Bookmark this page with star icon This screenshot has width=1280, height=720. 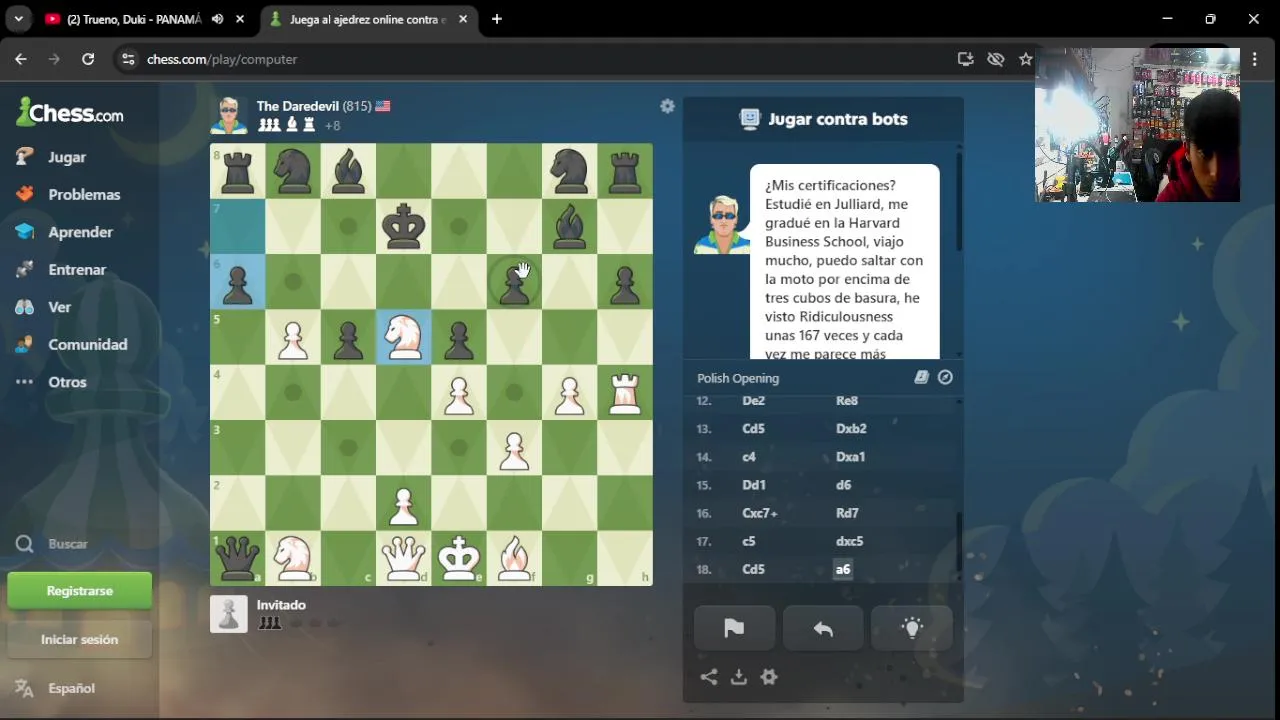click(x=1025, y=59)
